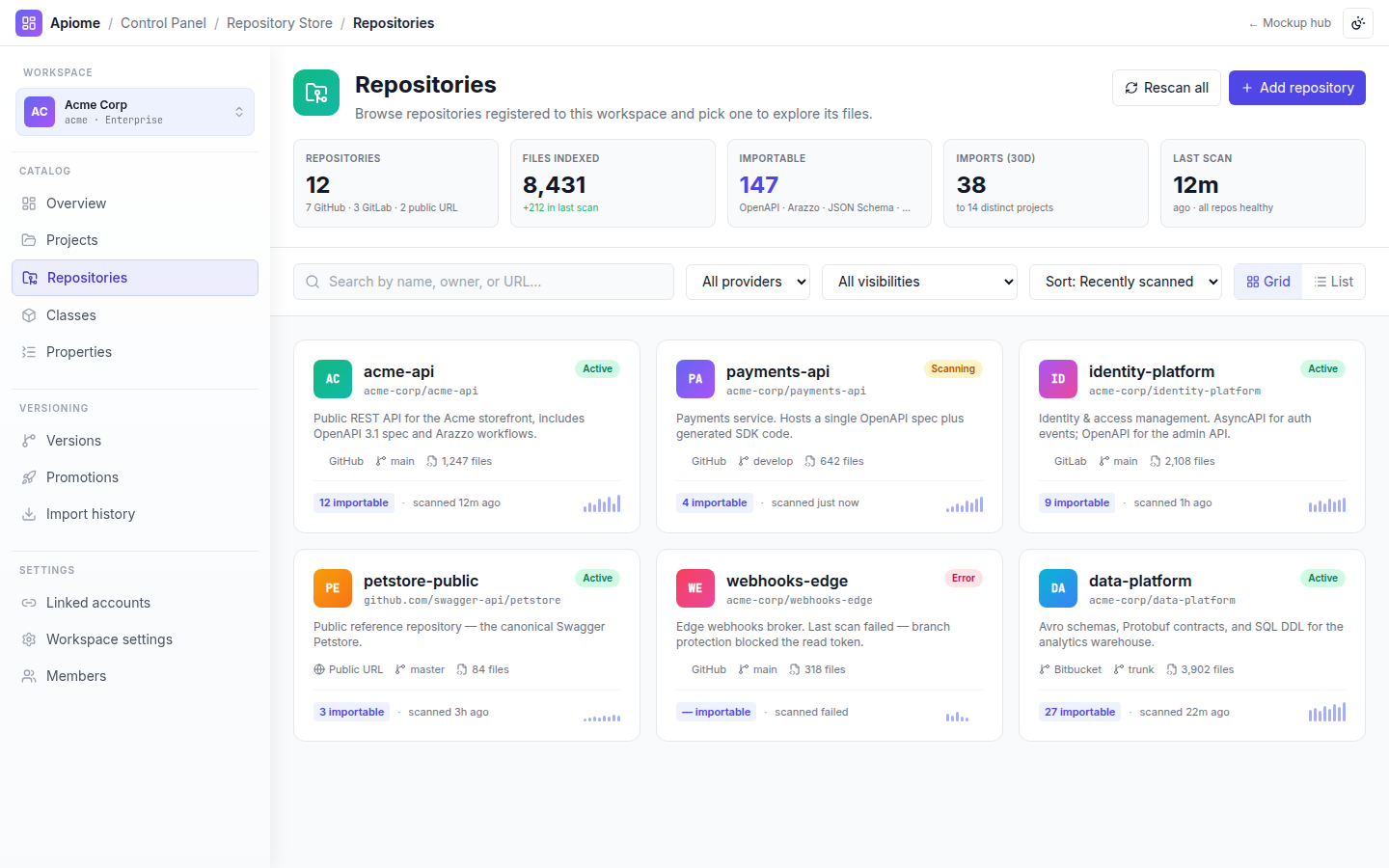Click the 4 importable badge on payments-api

coord(715,502)
